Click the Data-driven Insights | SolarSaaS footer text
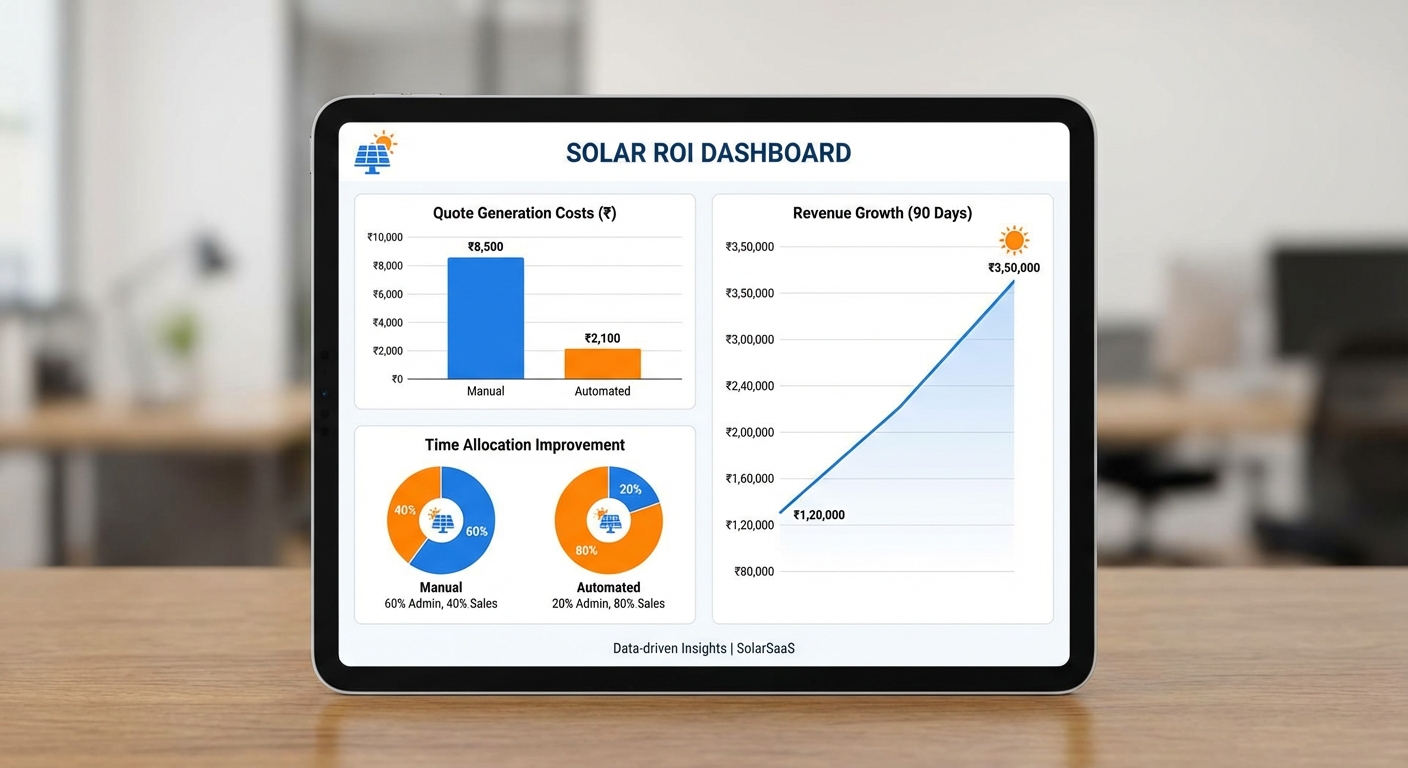This screenshot has width=1408, height=768. coord(703,648)
